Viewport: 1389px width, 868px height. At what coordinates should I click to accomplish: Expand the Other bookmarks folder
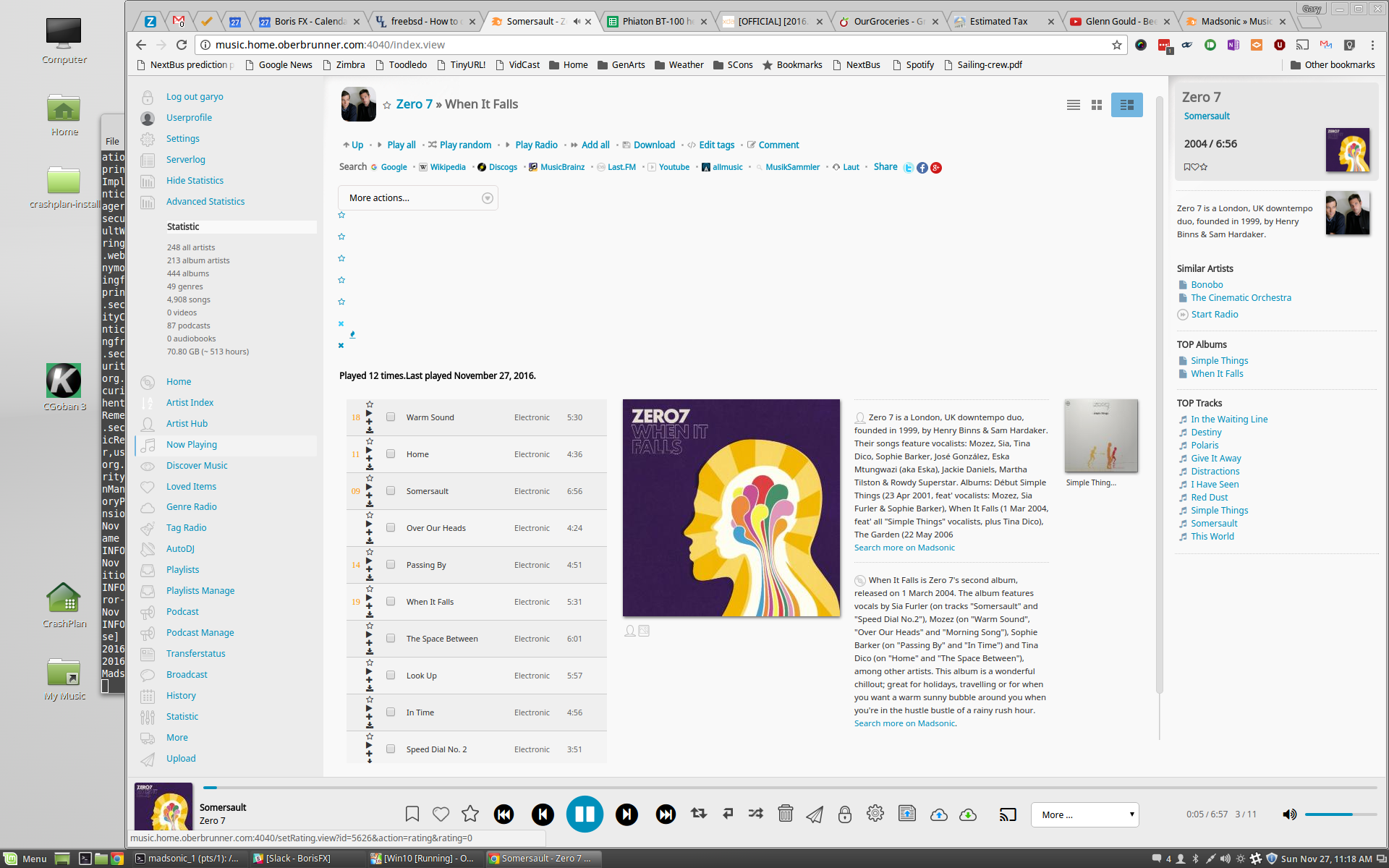1333,65
